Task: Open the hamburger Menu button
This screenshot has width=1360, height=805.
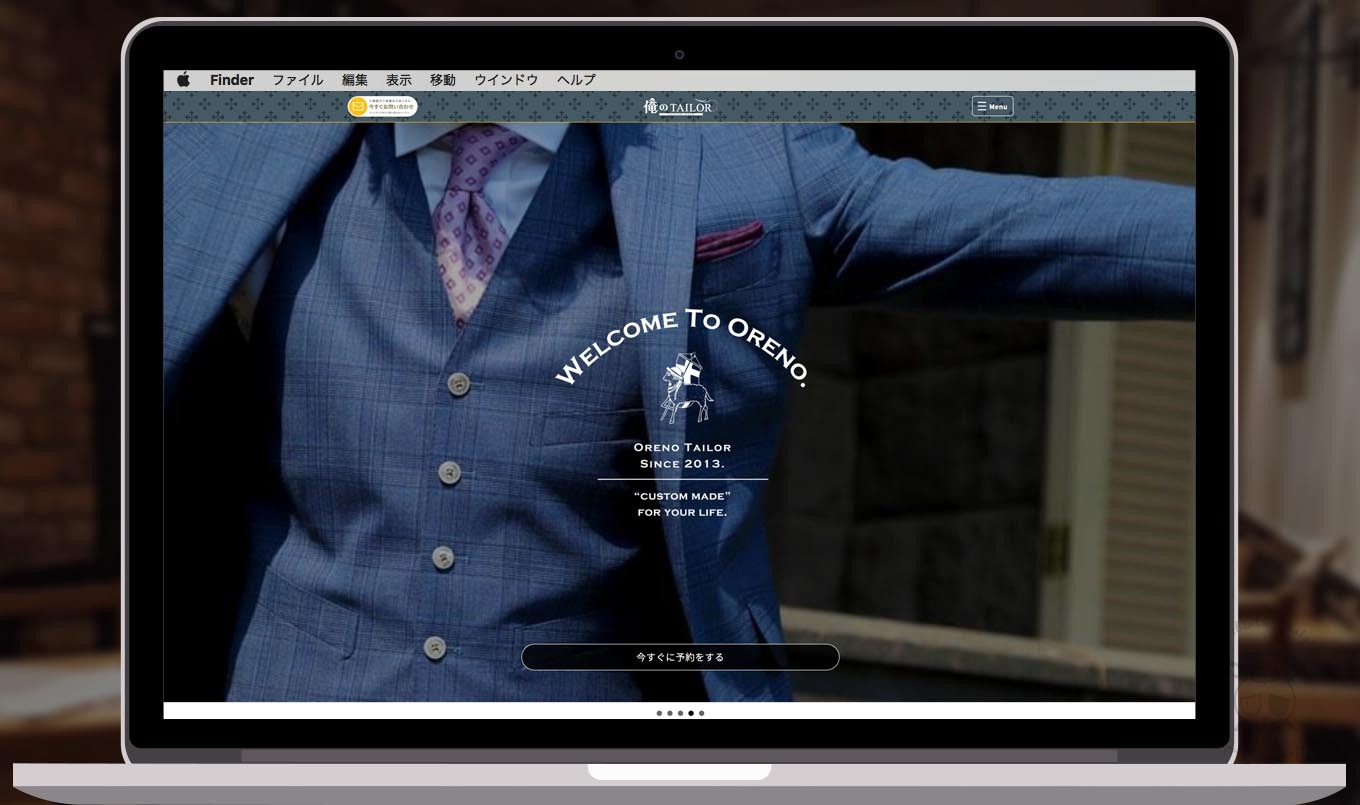Action: (992, 106)
